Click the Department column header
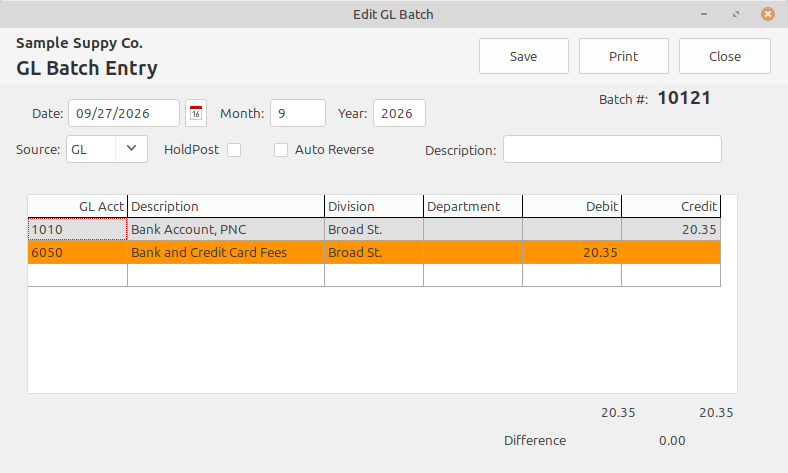This screenshot has width=788, height=473. tap(473, 207)
